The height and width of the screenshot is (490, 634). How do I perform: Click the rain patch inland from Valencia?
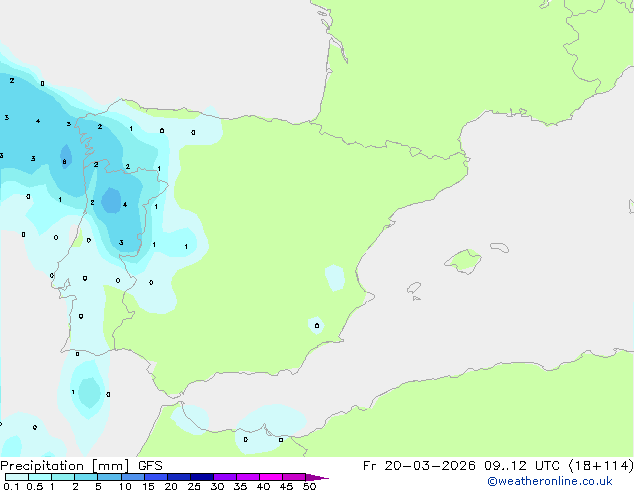point(335,278)
